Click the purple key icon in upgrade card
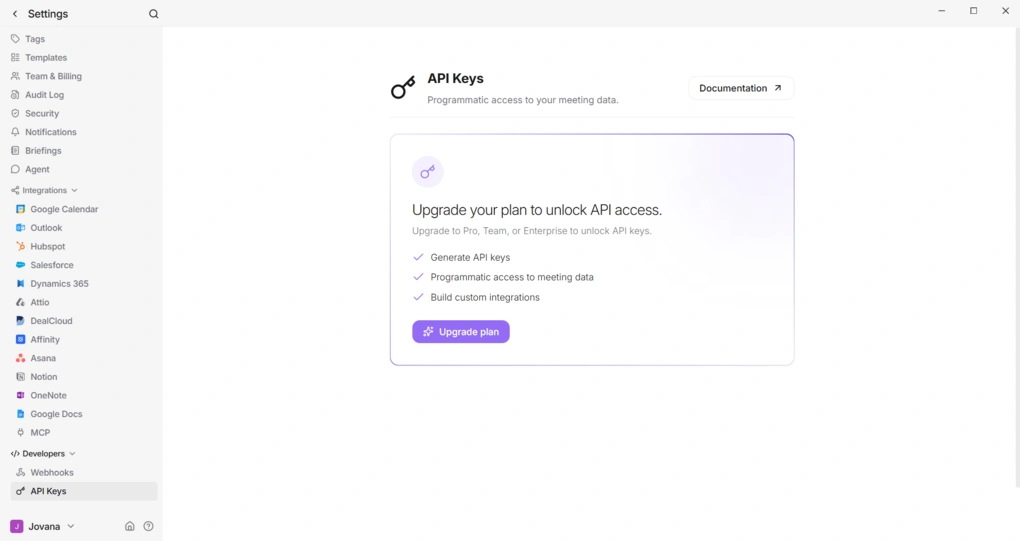The width and height of the screenshot is (1020, 541). (x=427, y=172)
